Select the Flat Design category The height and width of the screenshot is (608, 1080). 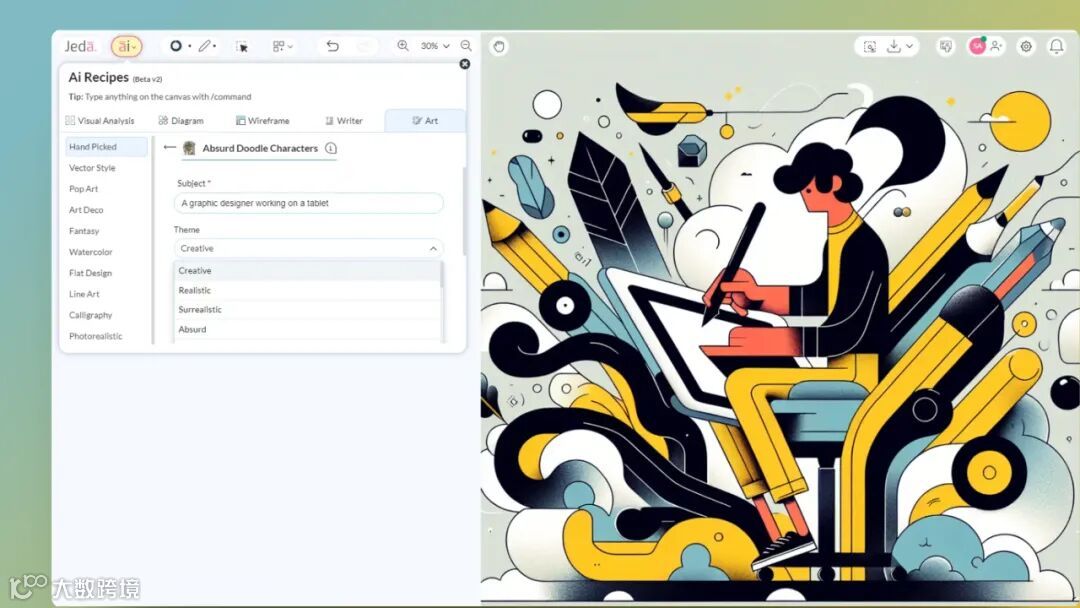(90, 273)
